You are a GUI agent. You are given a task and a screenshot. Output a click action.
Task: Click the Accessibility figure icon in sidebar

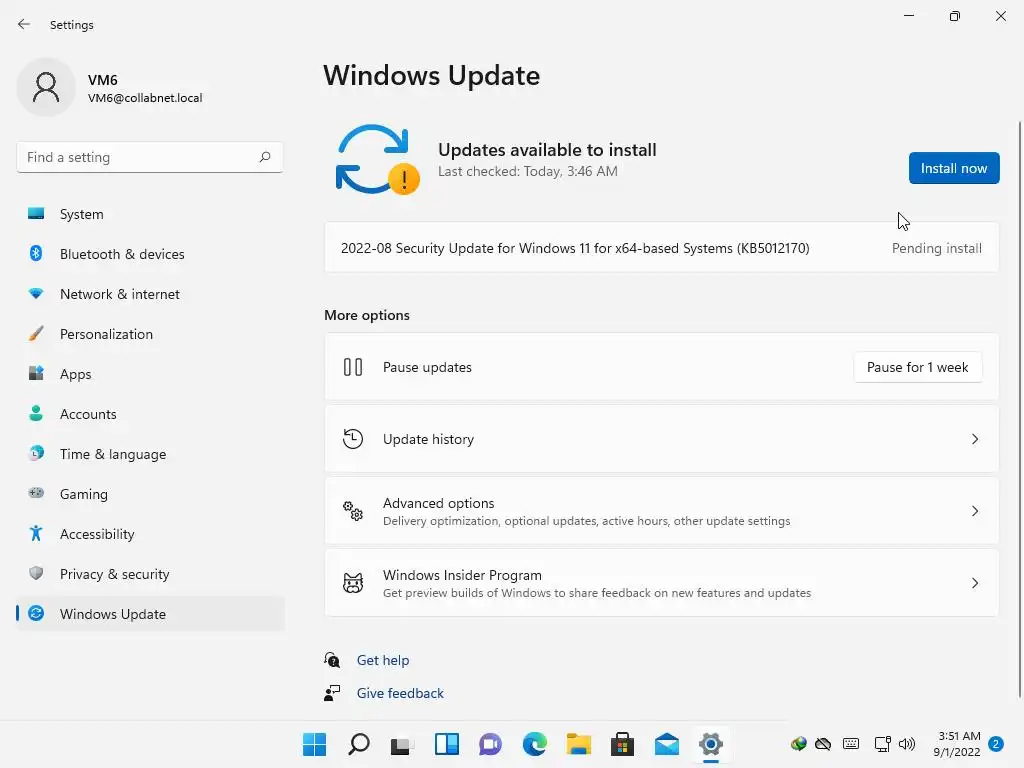pos(36,534)
